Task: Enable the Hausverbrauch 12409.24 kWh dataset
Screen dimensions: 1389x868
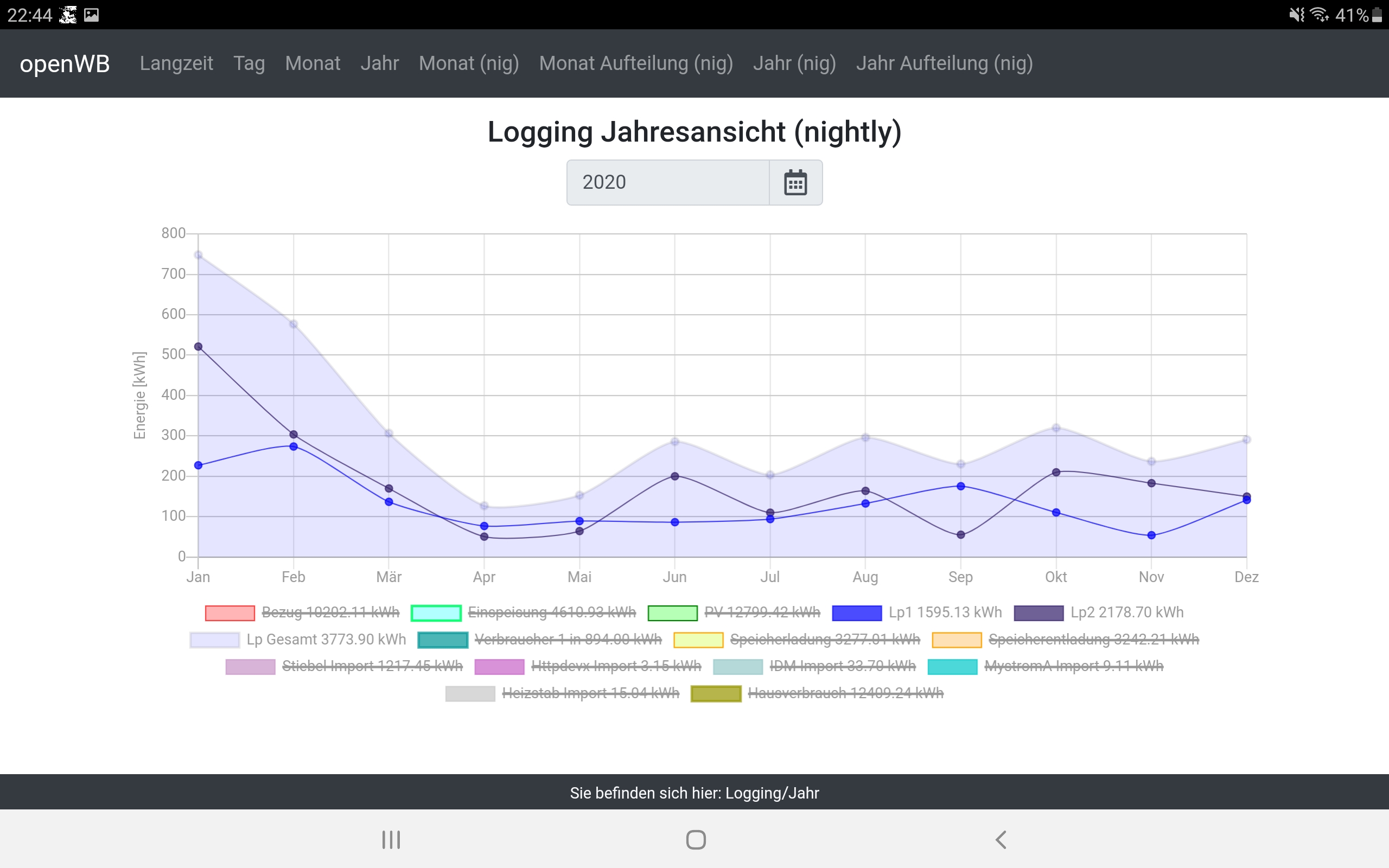Action: coord(845,693)
